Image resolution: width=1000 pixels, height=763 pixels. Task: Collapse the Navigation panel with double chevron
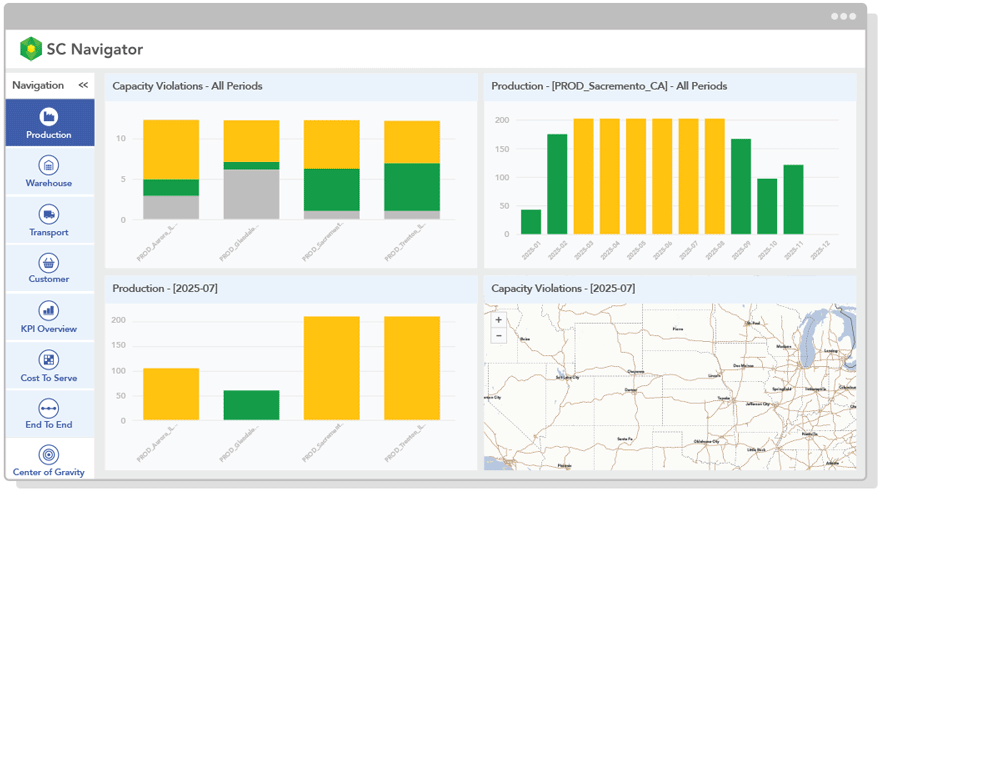[83, 86]
